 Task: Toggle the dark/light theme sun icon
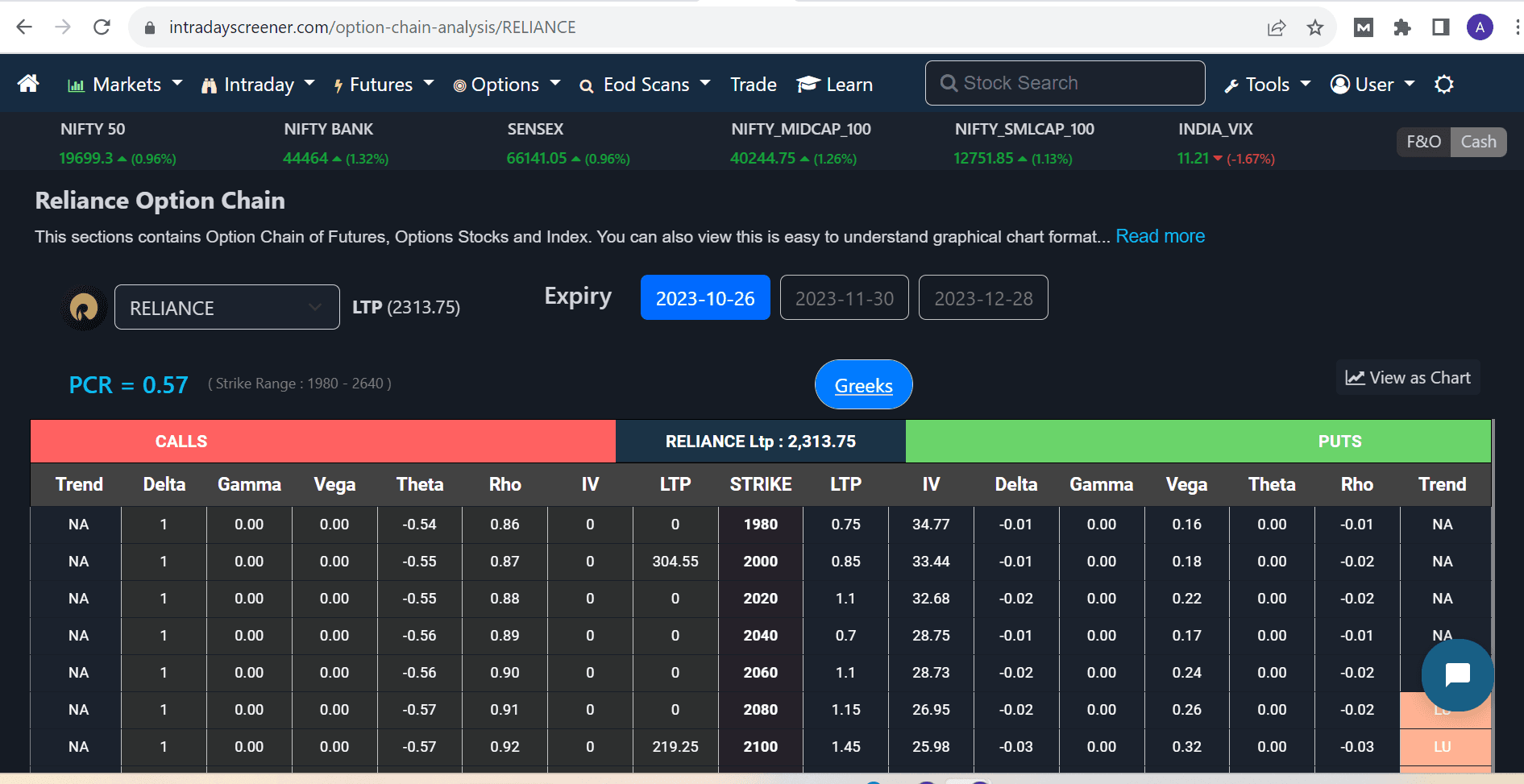click(1443, 85)
